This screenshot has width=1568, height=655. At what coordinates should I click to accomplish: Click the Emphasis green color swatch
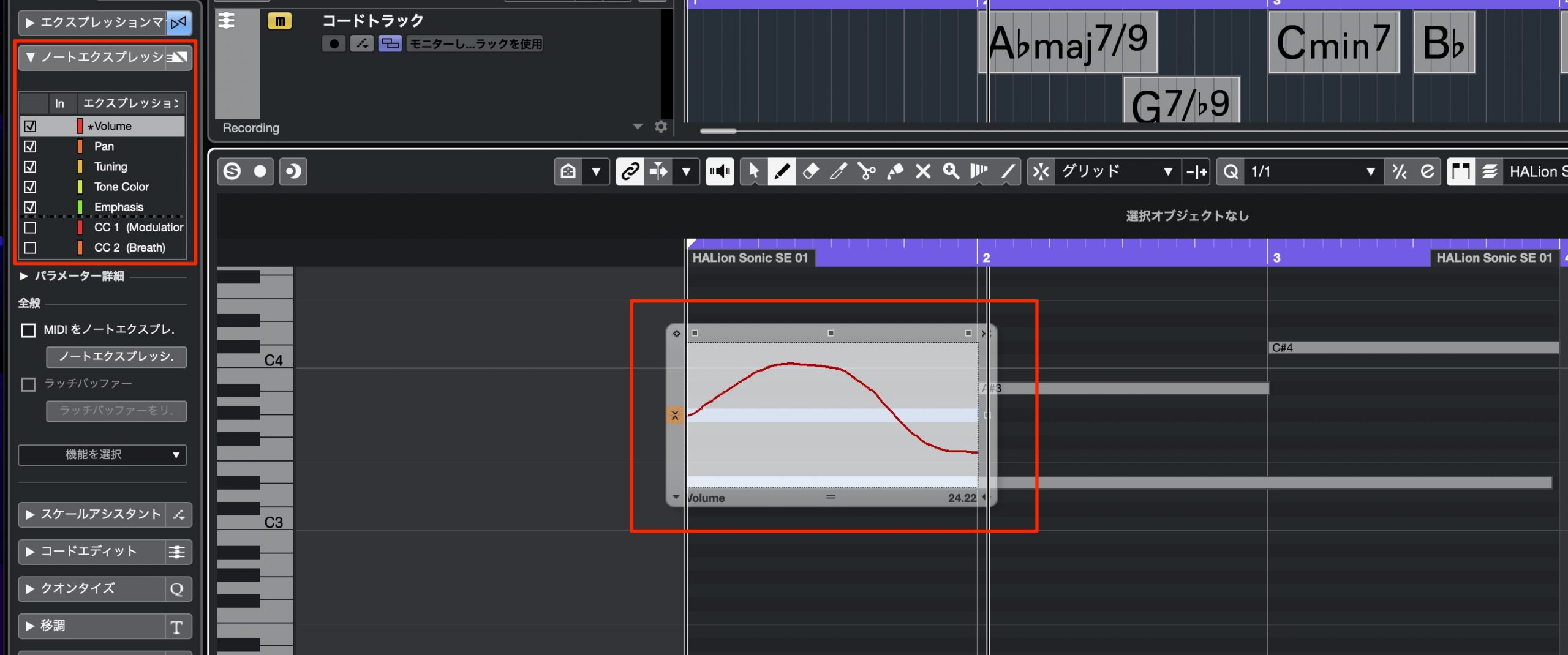80,207
